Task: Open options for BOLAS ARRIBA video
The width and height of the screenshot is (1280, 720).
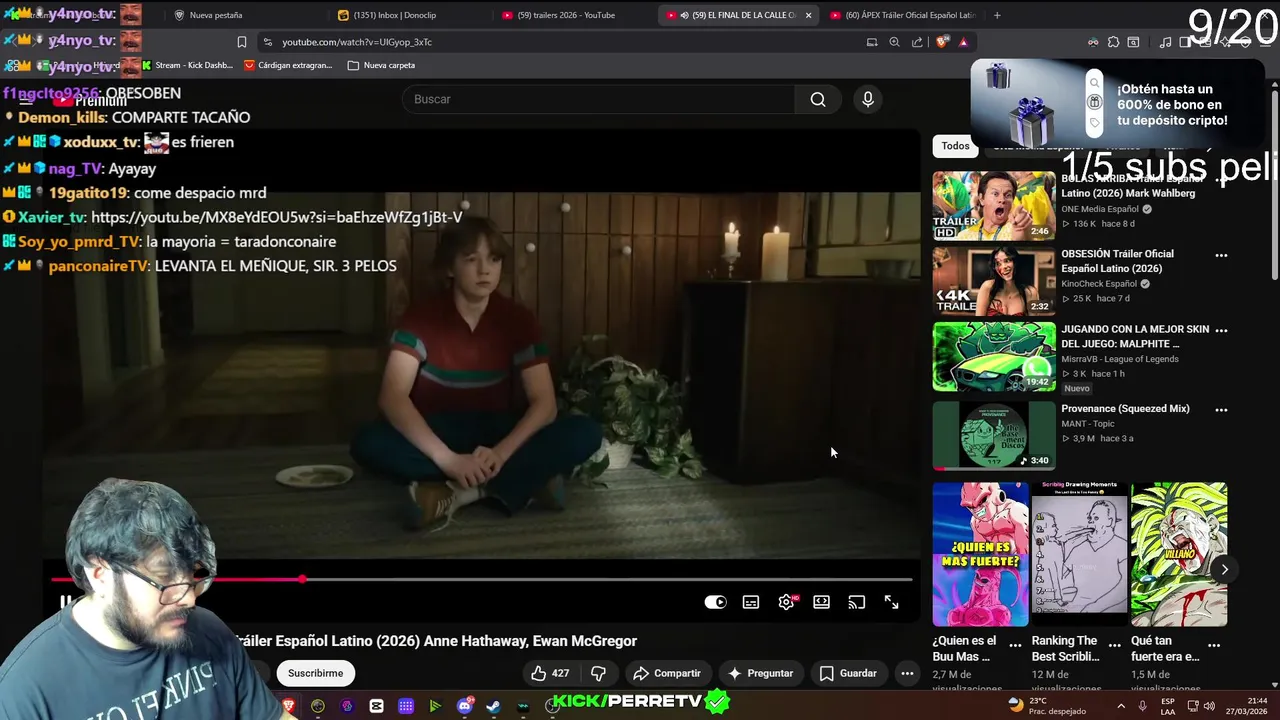Action: 1221,180
